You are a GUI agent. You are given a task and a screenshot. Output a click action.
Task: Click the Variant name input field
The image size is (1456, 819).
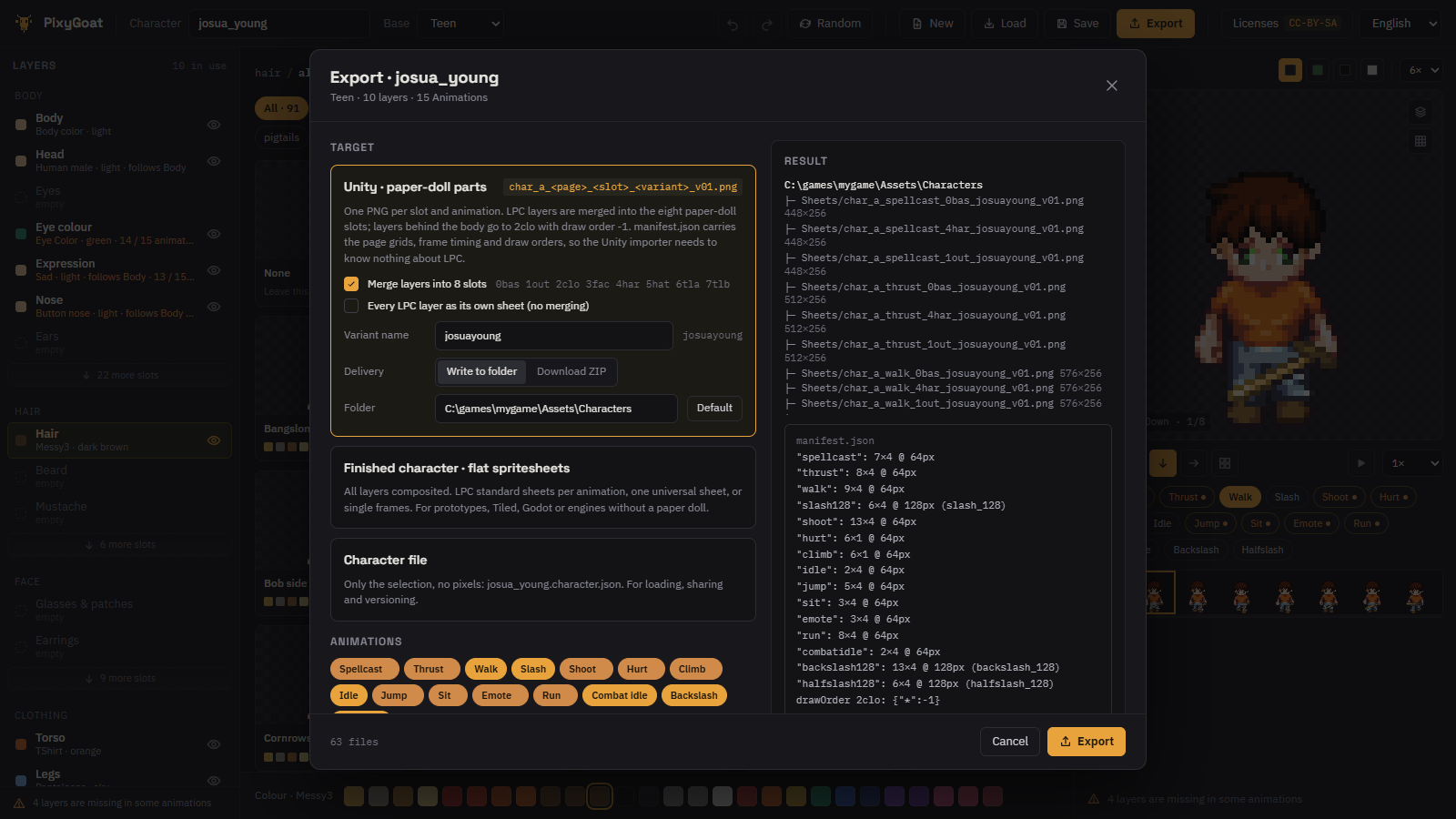coord(554,336)
